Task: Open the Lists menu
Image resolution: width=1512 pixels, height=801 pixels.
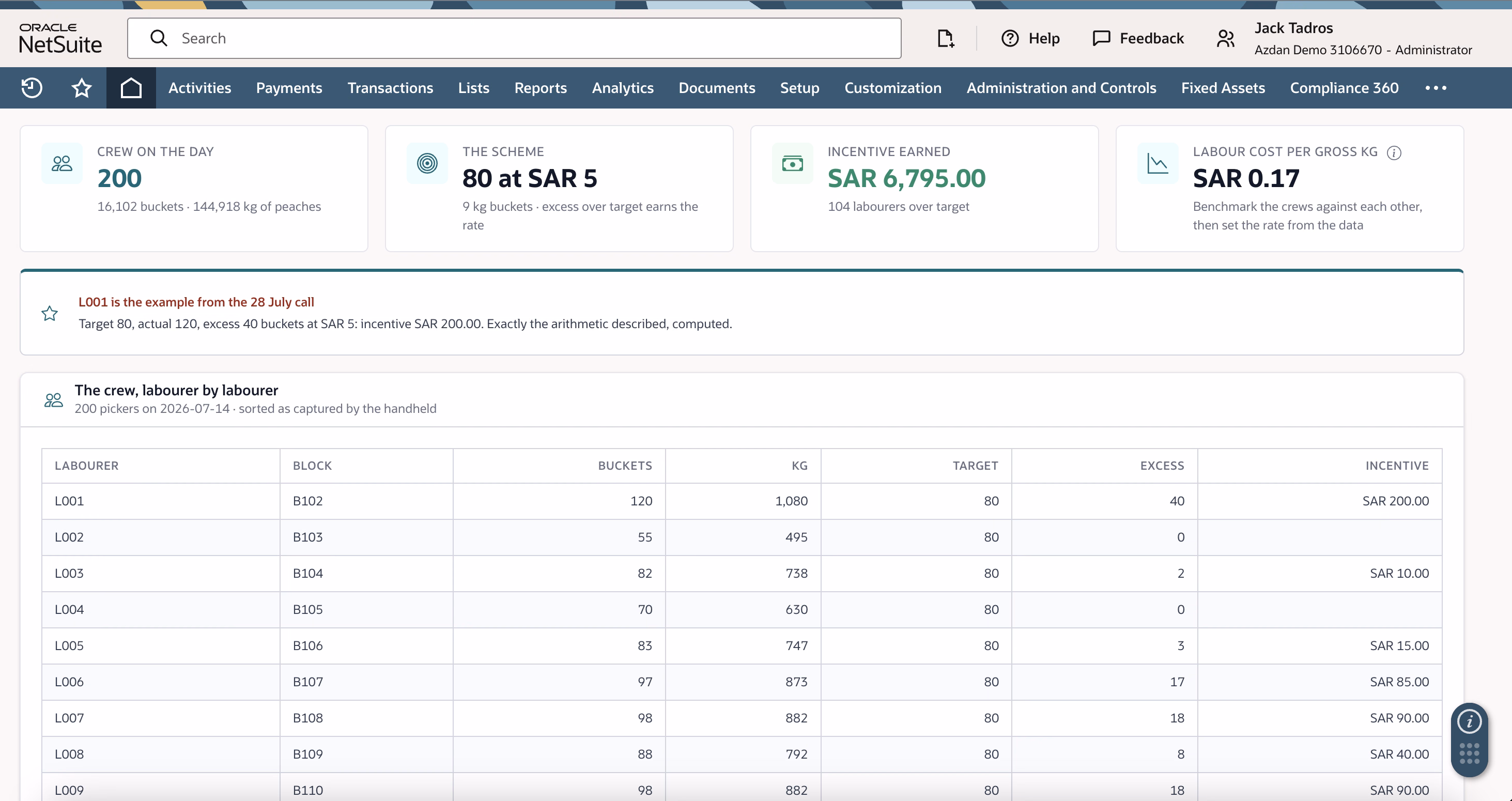Action: click(474, 88)
